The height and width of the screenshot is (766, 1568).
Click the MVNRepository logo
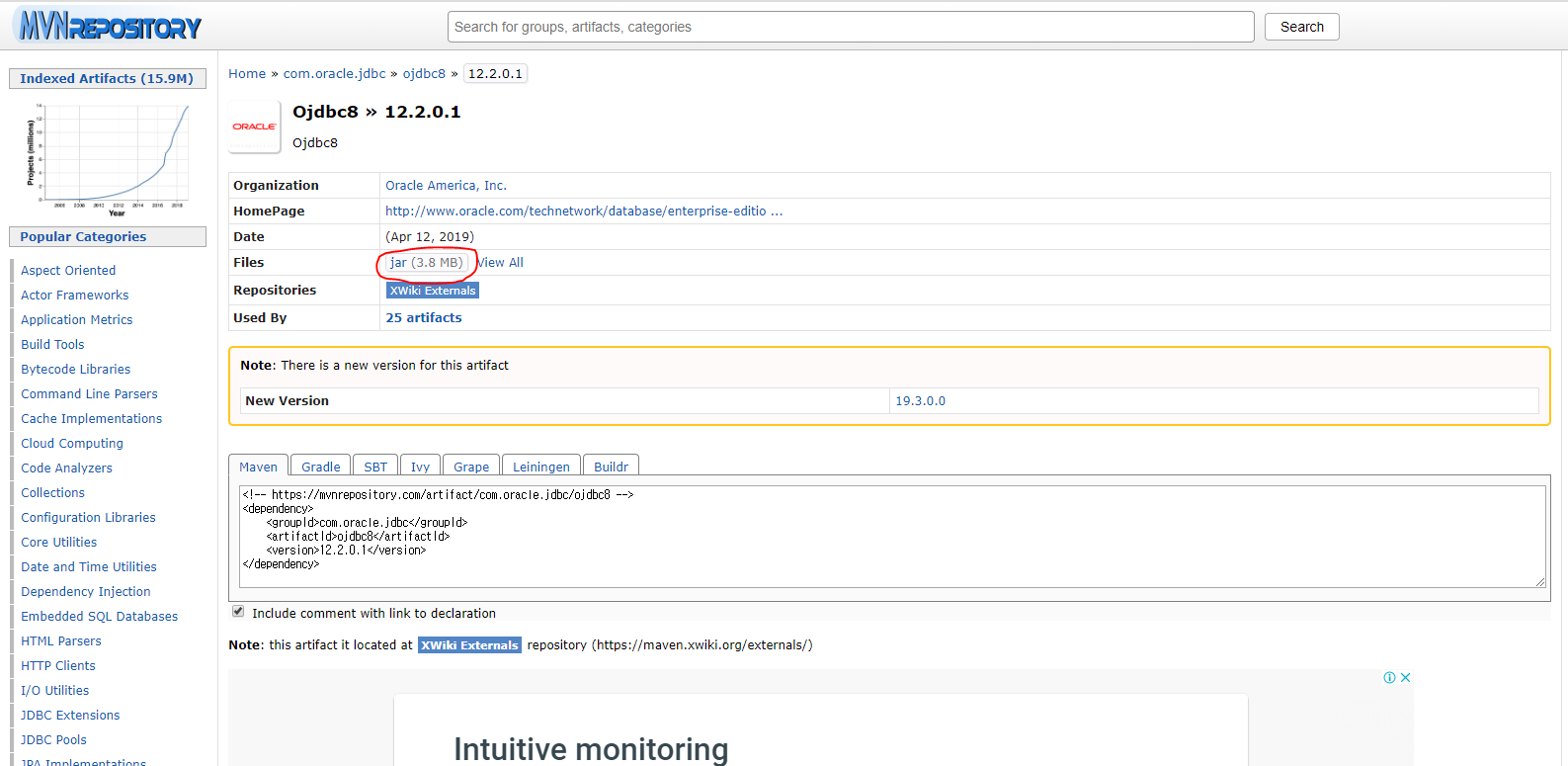coord(110,27)
